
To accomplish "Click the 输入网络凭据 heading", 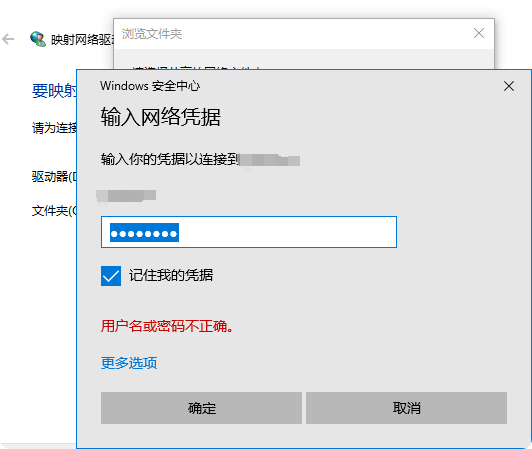I will coord(160,117).
